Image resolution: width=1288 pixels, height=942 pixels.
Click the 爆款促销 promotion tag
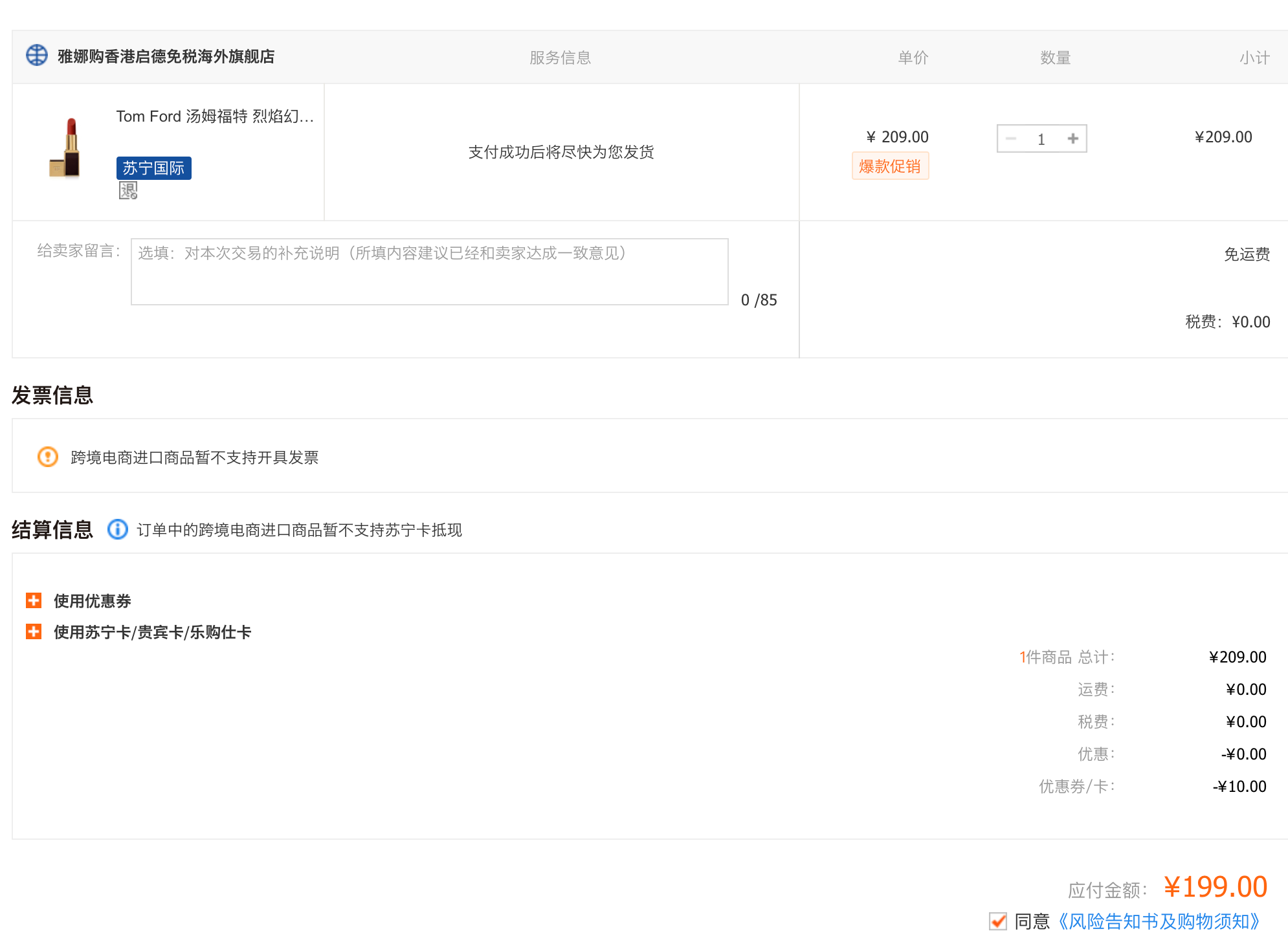coord(890,166)
